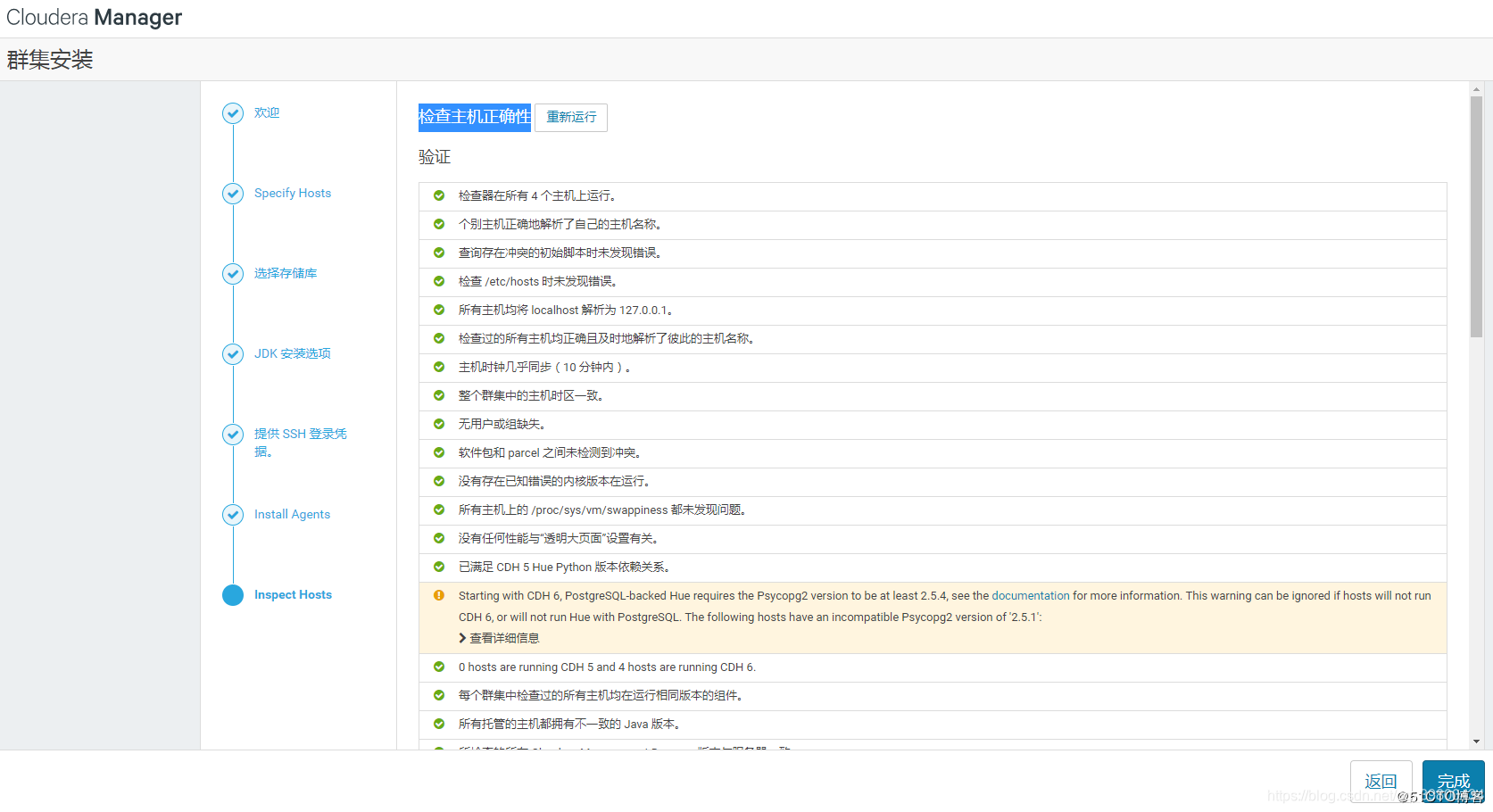The image size is (1493, 812).
Task: Click green check icon beside 检查过的所有主机均正确 row
Action: point(439,338)
